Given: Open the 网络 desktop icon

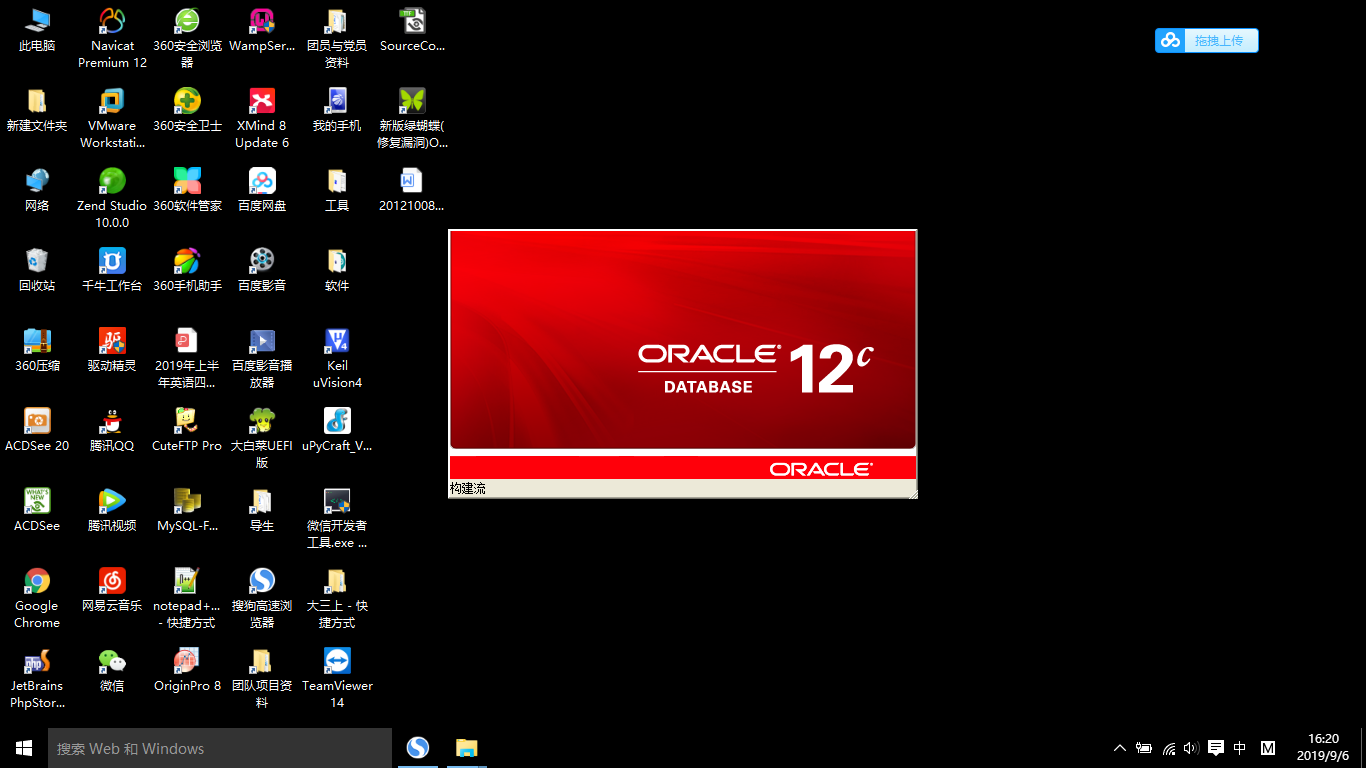Looking at the screenshot, I should point(37,190).
